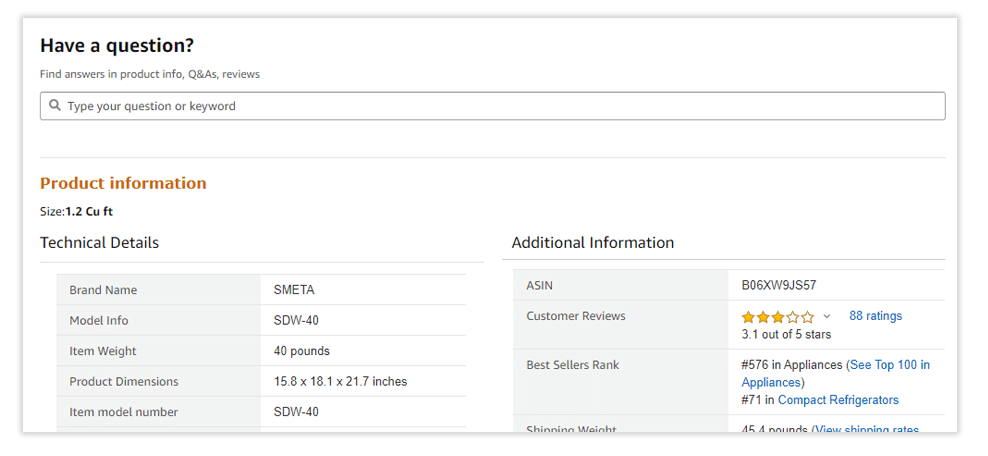Screen dimensions: 988x456
Task: Click the three-star customer rating stars
Action: pos(778,317)
